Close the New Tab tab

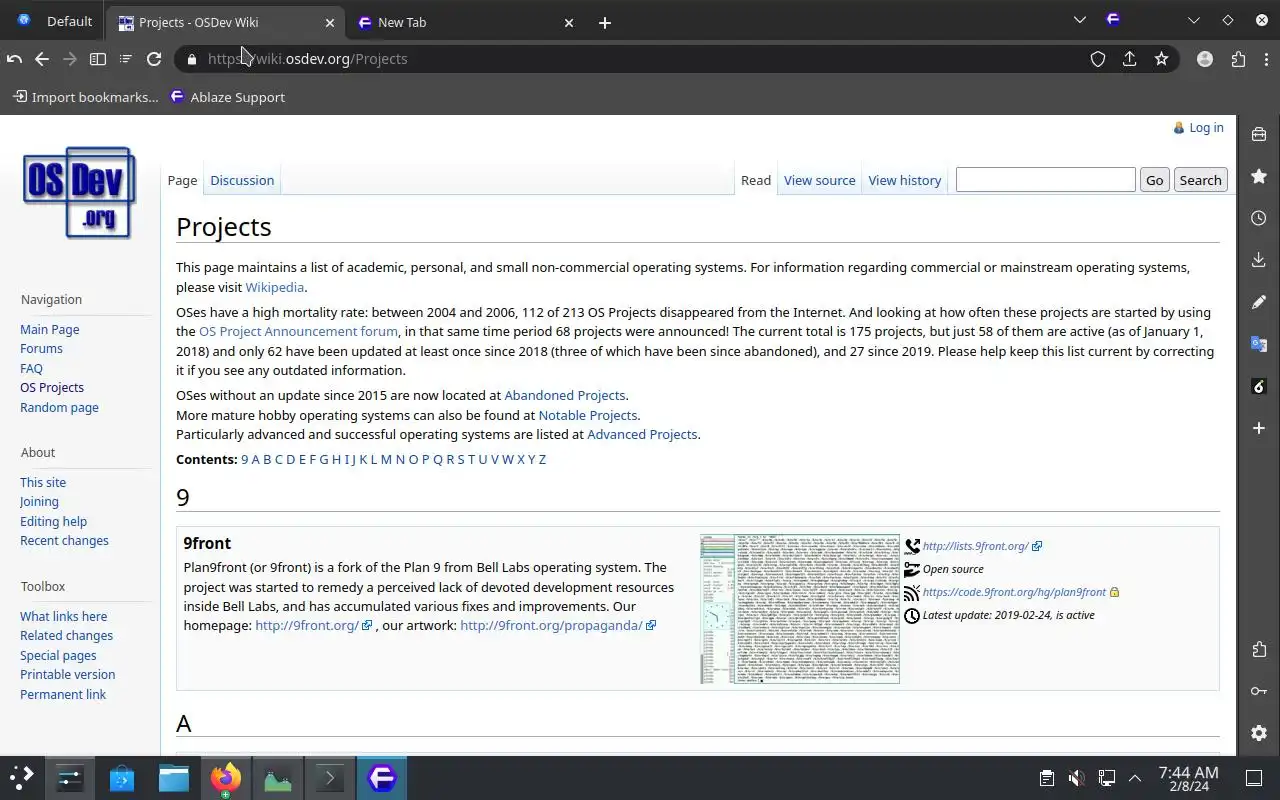pos(569,22)
